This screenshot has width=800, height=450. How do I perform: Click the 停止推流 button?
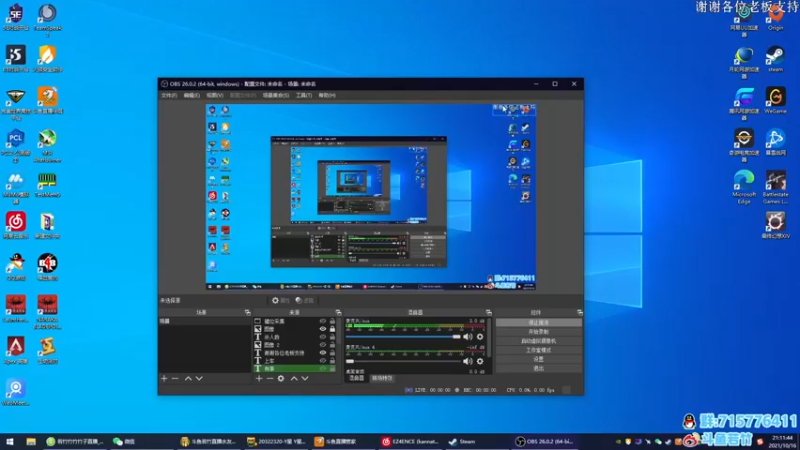538,322
